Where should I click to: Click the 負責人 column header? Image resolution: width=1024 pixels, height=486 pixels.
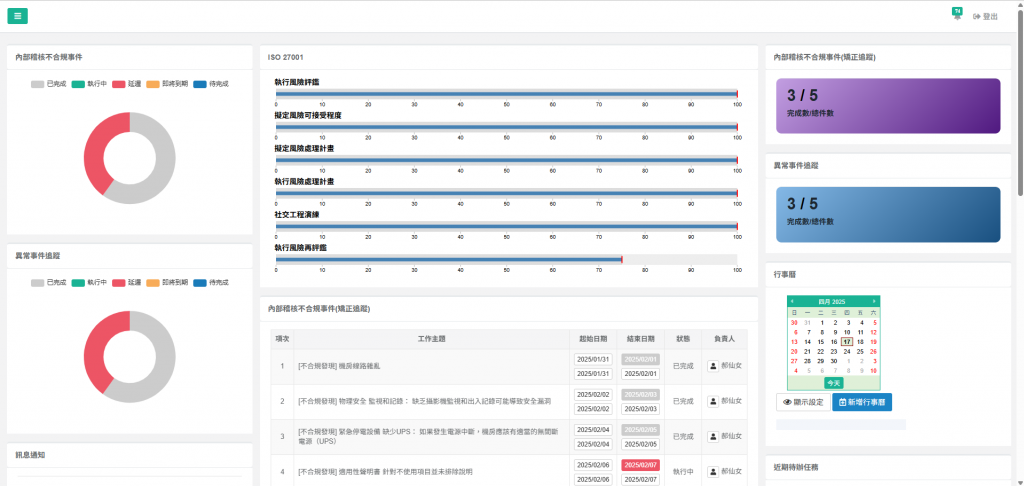724,339
